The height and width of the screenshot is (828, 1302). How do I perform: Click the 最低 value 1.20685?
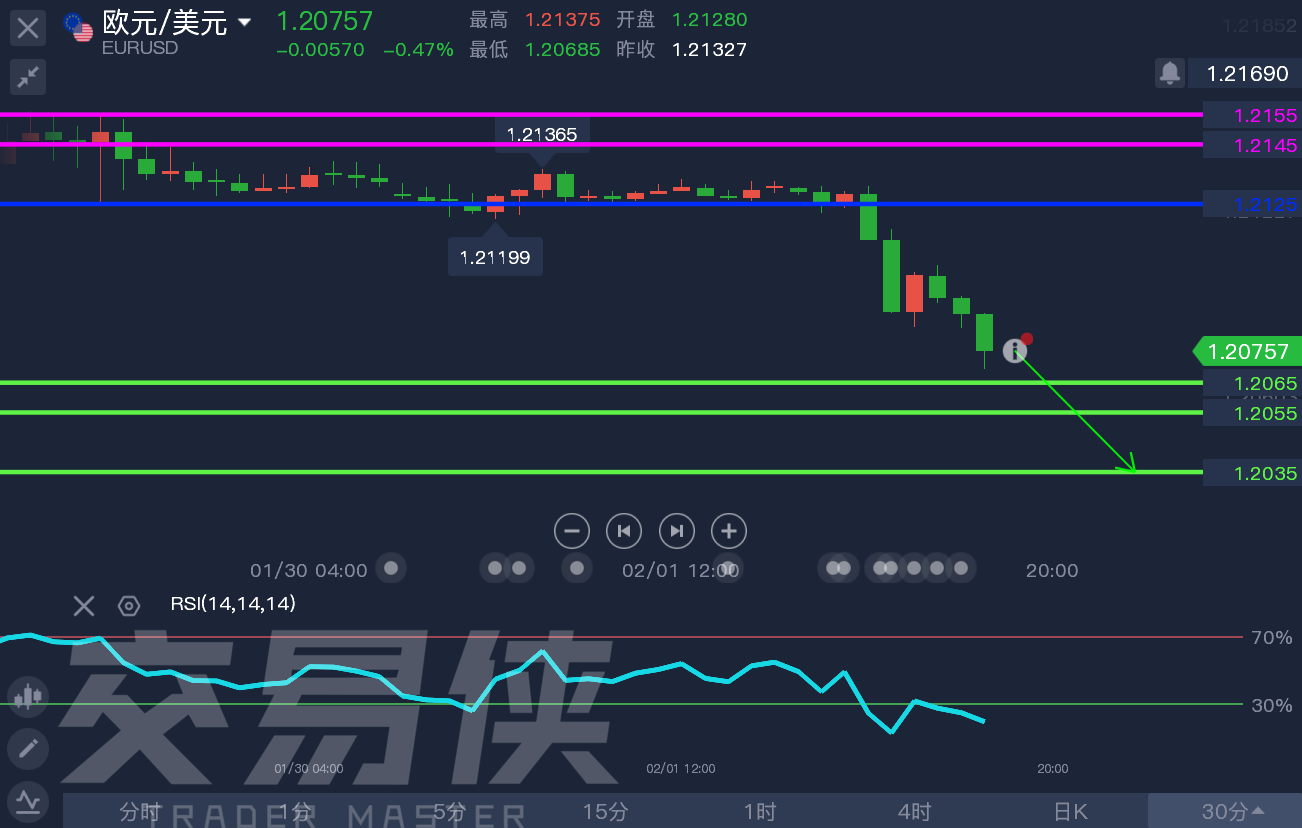(562, 49)
